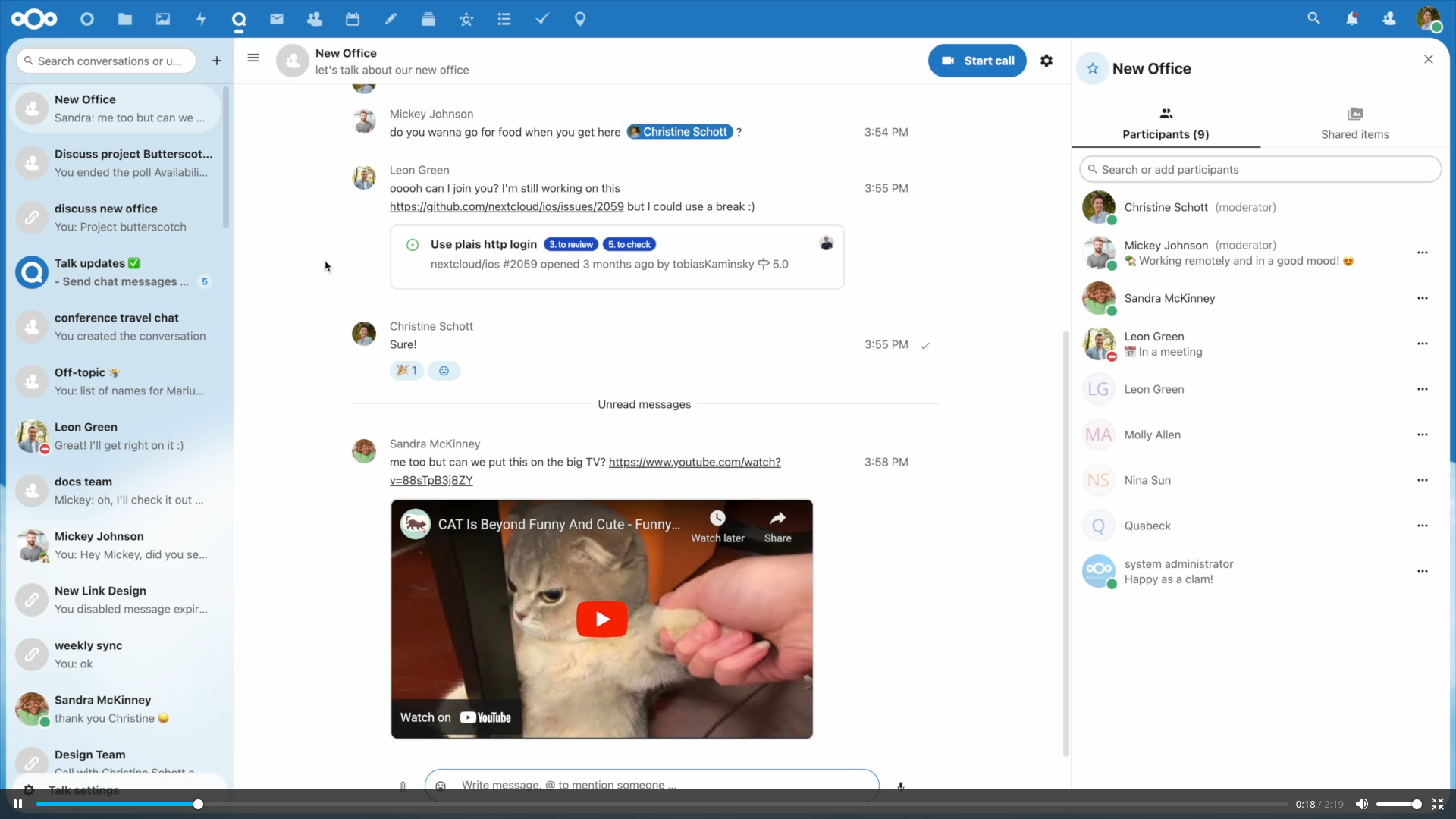Open the Calendar app icon
The height and width of the screenshot is (819, 1456).
[x=353, y=19]
